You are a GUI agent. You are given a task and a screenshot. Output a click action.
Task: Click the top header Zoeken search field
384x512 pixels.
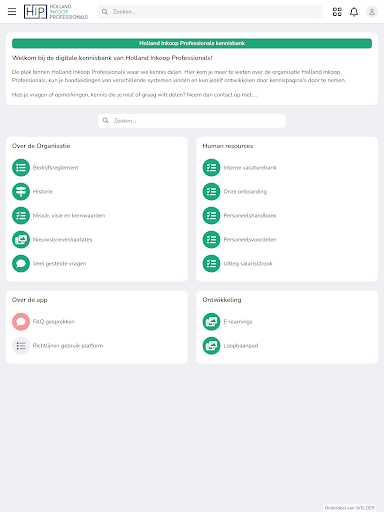210,12
